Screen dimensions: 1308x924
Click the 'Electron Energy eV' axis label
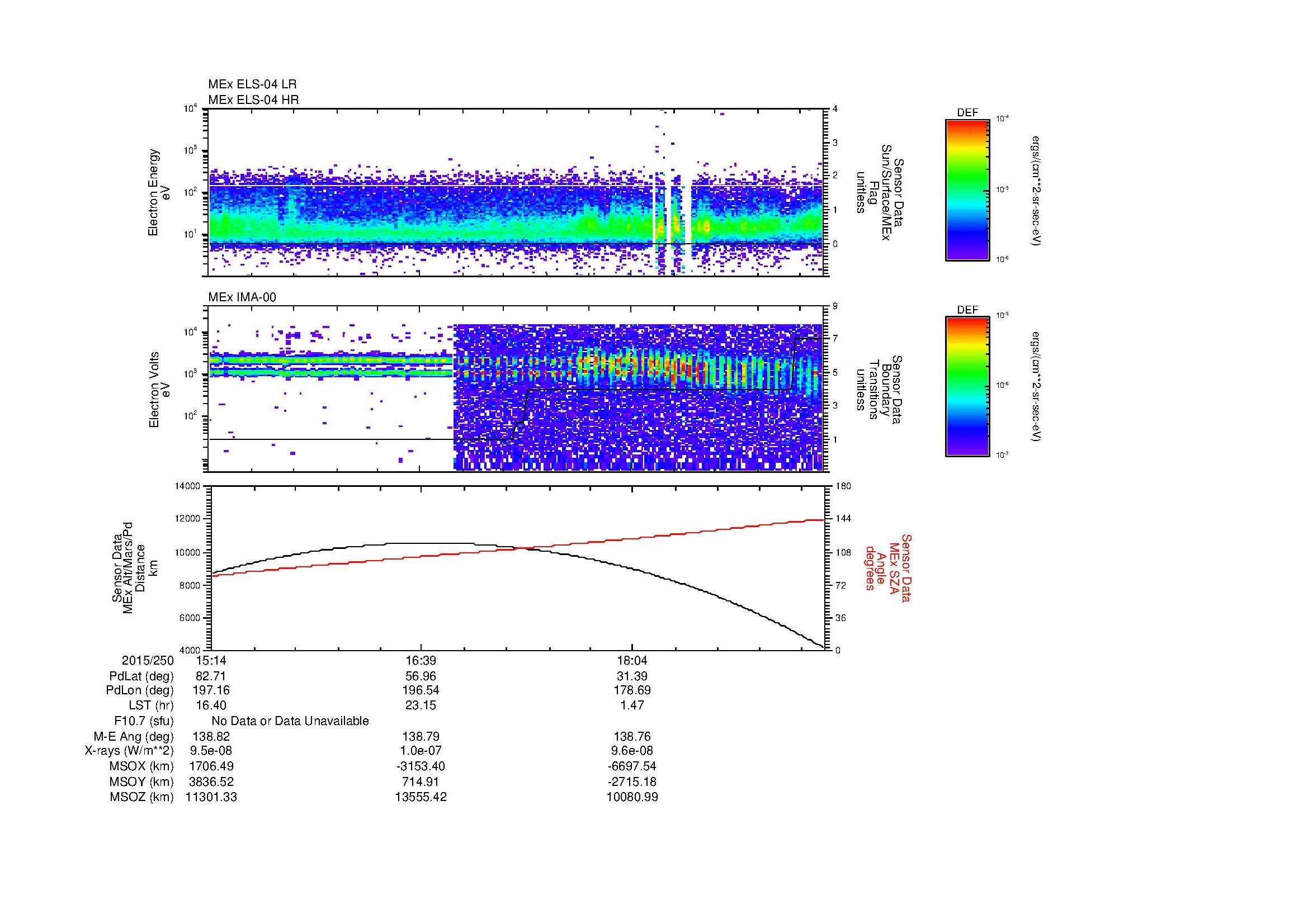pos(159,192)
